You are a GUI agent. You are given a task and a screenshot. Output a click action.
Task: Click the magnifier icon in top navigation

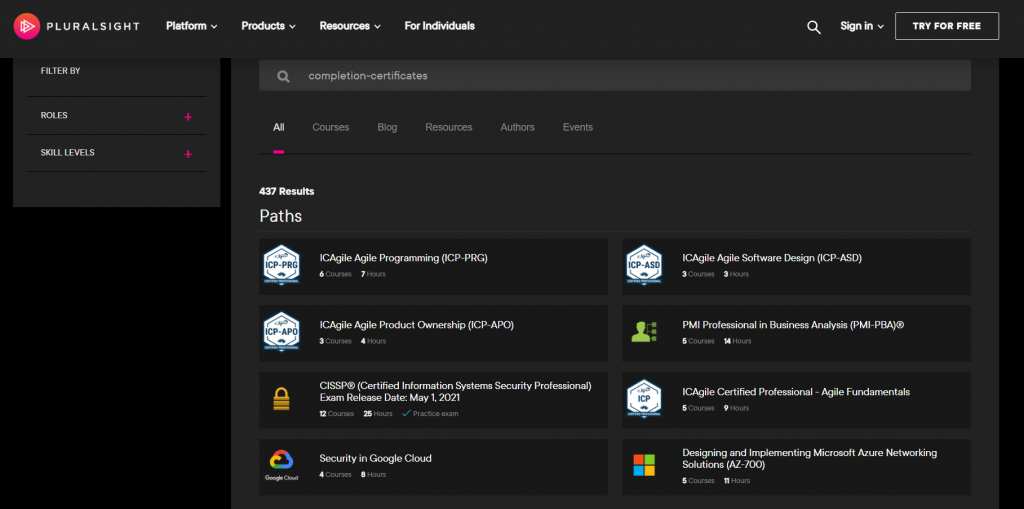(814, 27)
